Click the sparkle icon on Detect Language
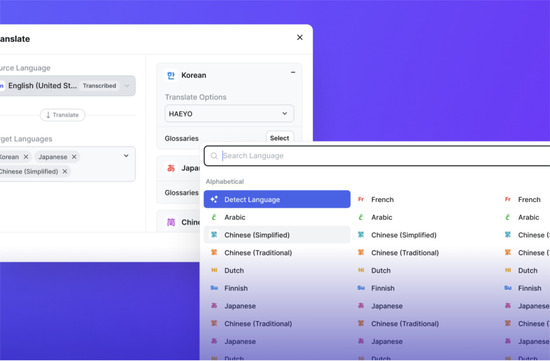This screenshot has height=361, width=550. [214, 199]
